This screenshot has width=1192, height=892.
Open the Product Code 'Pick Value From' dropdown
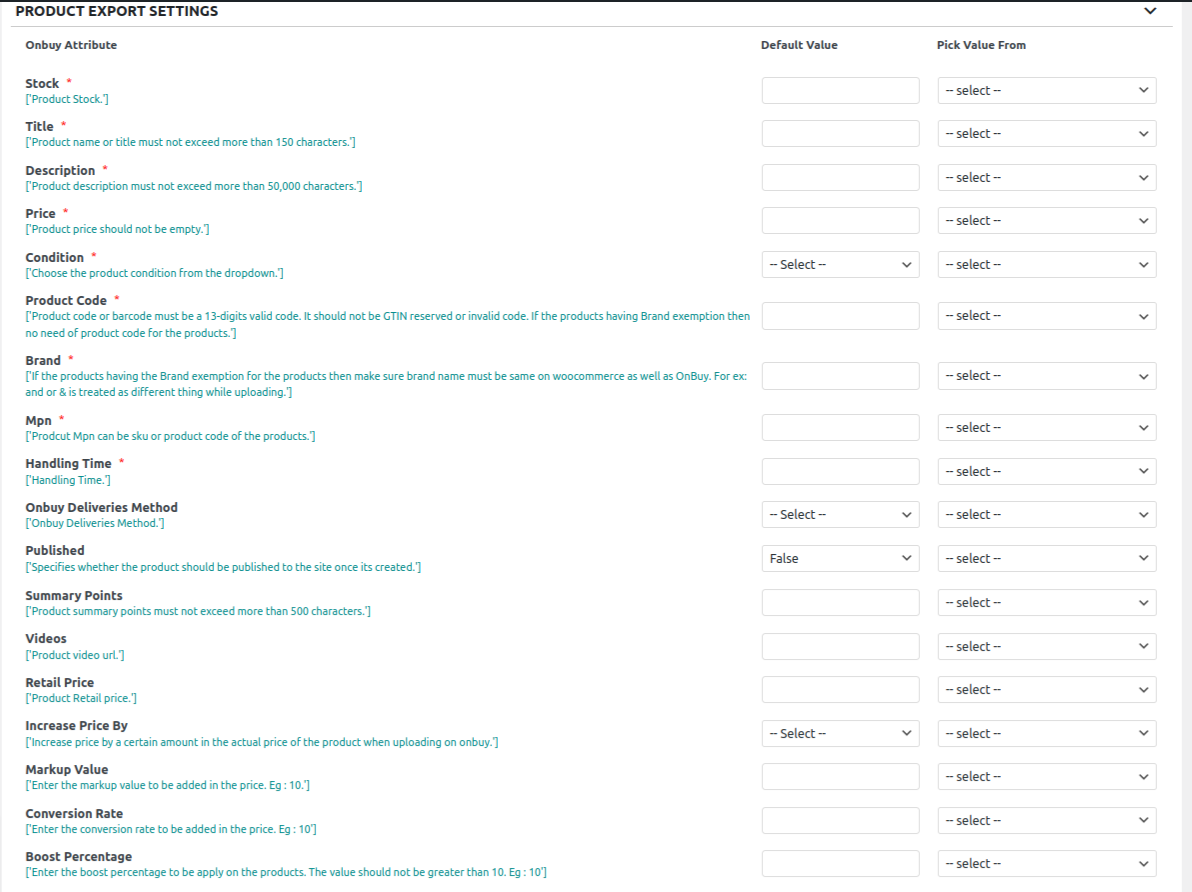coord(1047,316)
